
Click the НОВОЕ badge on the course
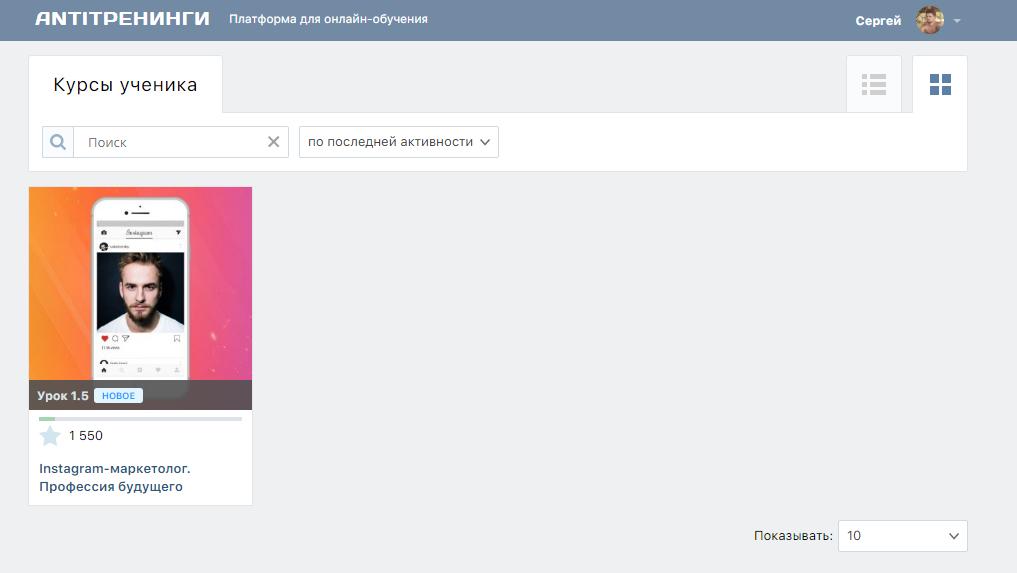pos(119,396)
